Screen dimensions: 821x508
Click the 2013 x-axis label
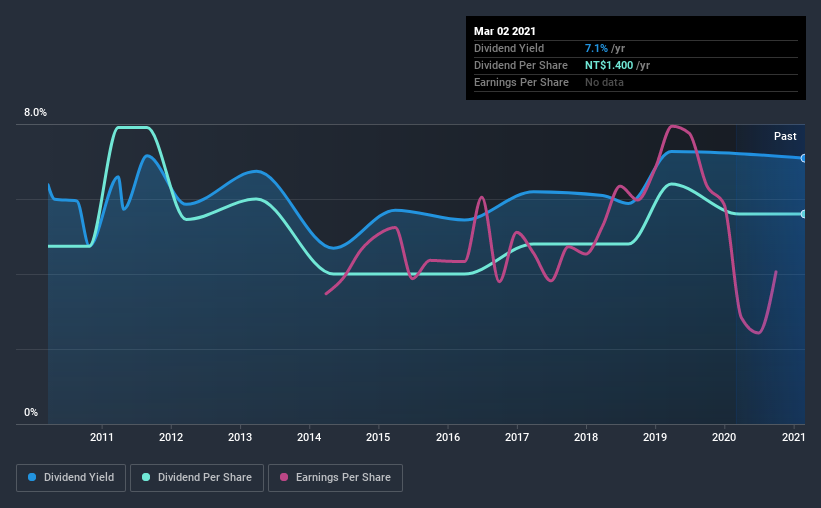(x=240, y=437)
